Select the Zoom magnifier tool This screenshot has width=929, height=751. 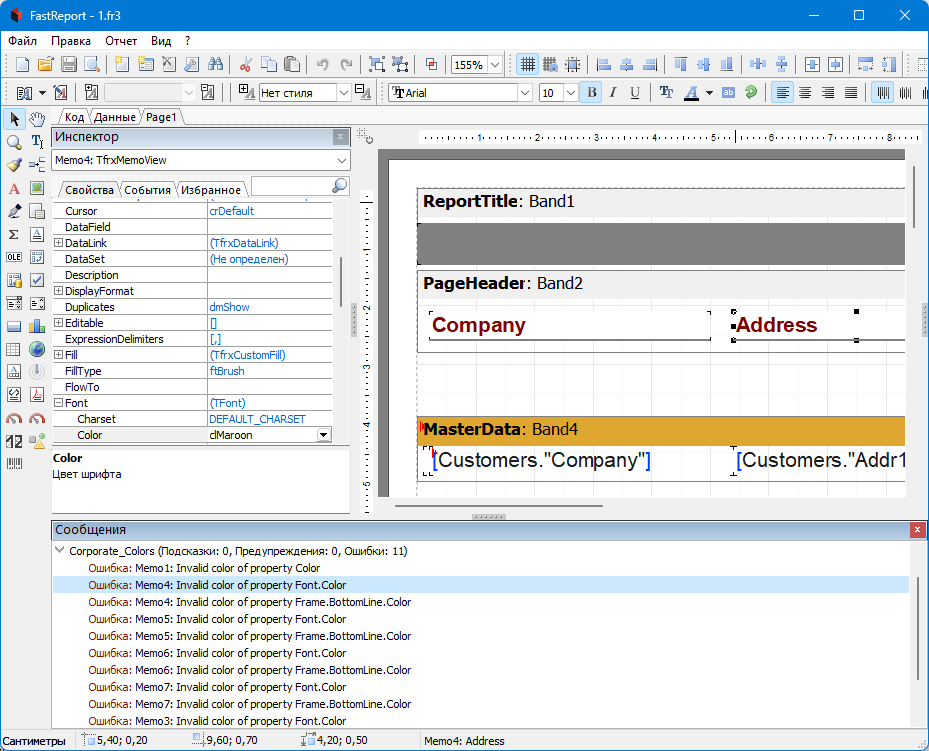(x=14, y=142)
